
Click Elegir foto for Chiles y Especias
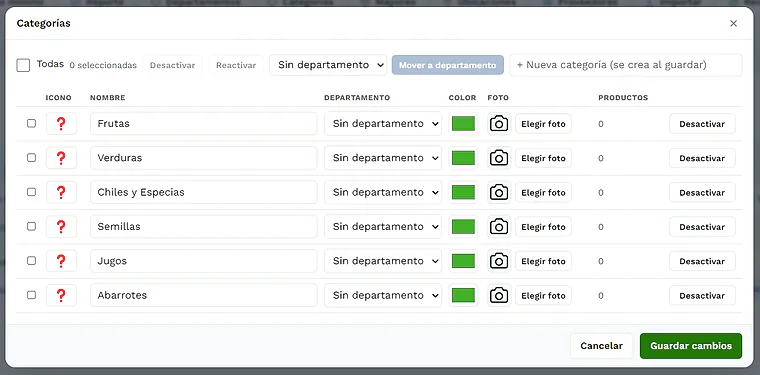tap(543, 192)
